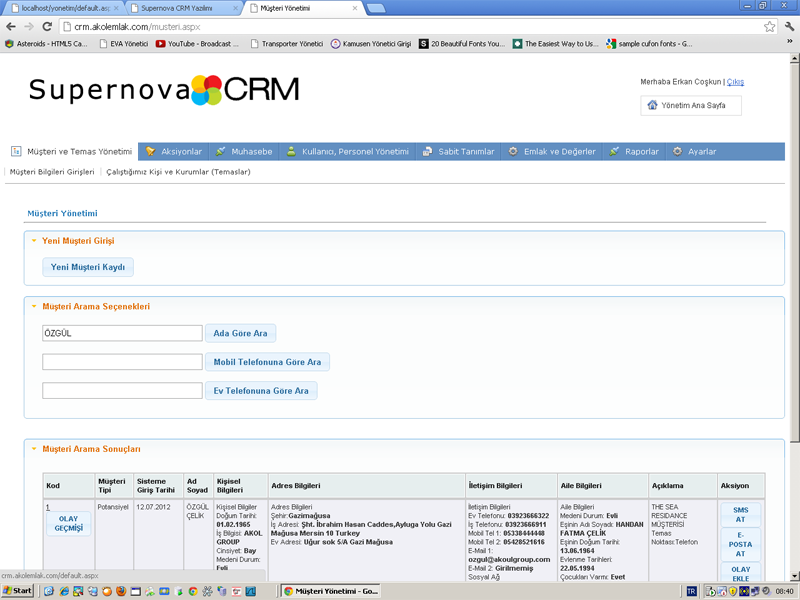Click the browser Forward arrow
Viewport: 800px width, 600px height.
click(x=29, y=27)
